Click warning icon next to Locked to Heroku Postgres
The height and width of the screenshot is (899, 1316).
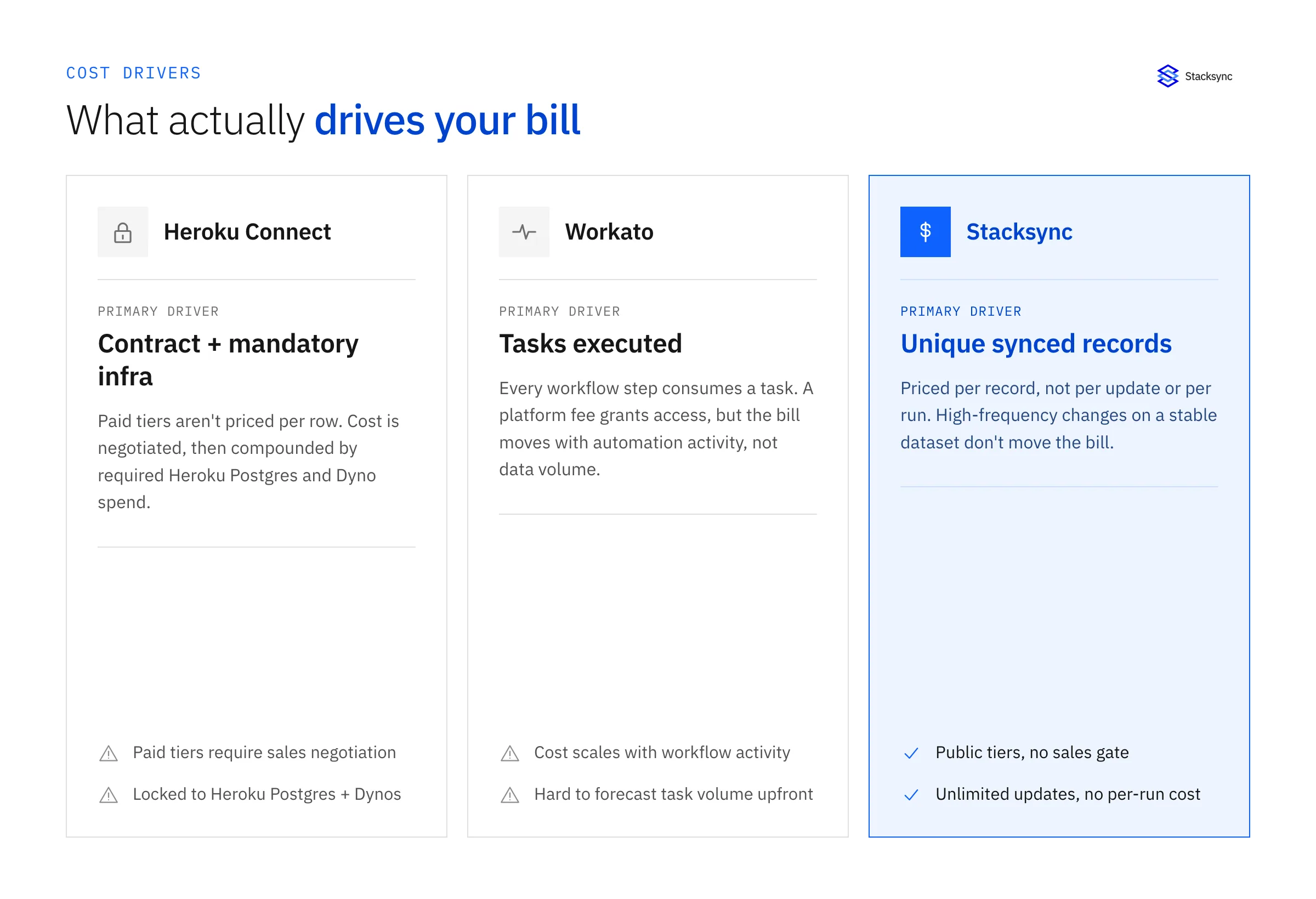tap(109, 795)
